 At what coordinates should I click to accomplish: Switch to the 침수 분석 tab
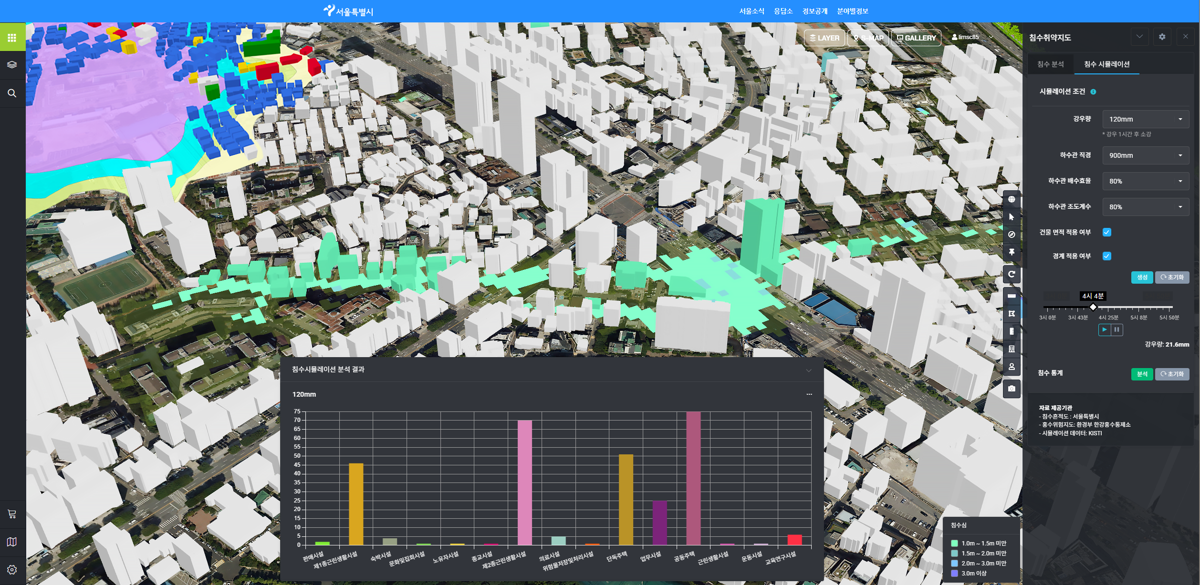[x=1050, y=64]
